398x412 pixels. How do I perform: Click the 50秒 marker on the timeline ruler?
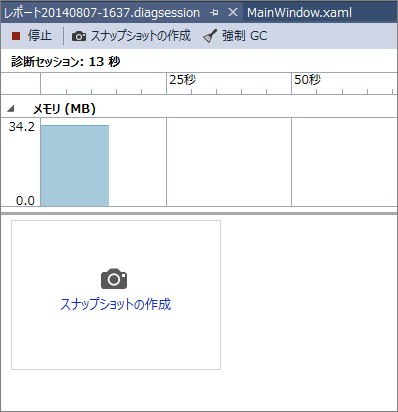[307, 80]
